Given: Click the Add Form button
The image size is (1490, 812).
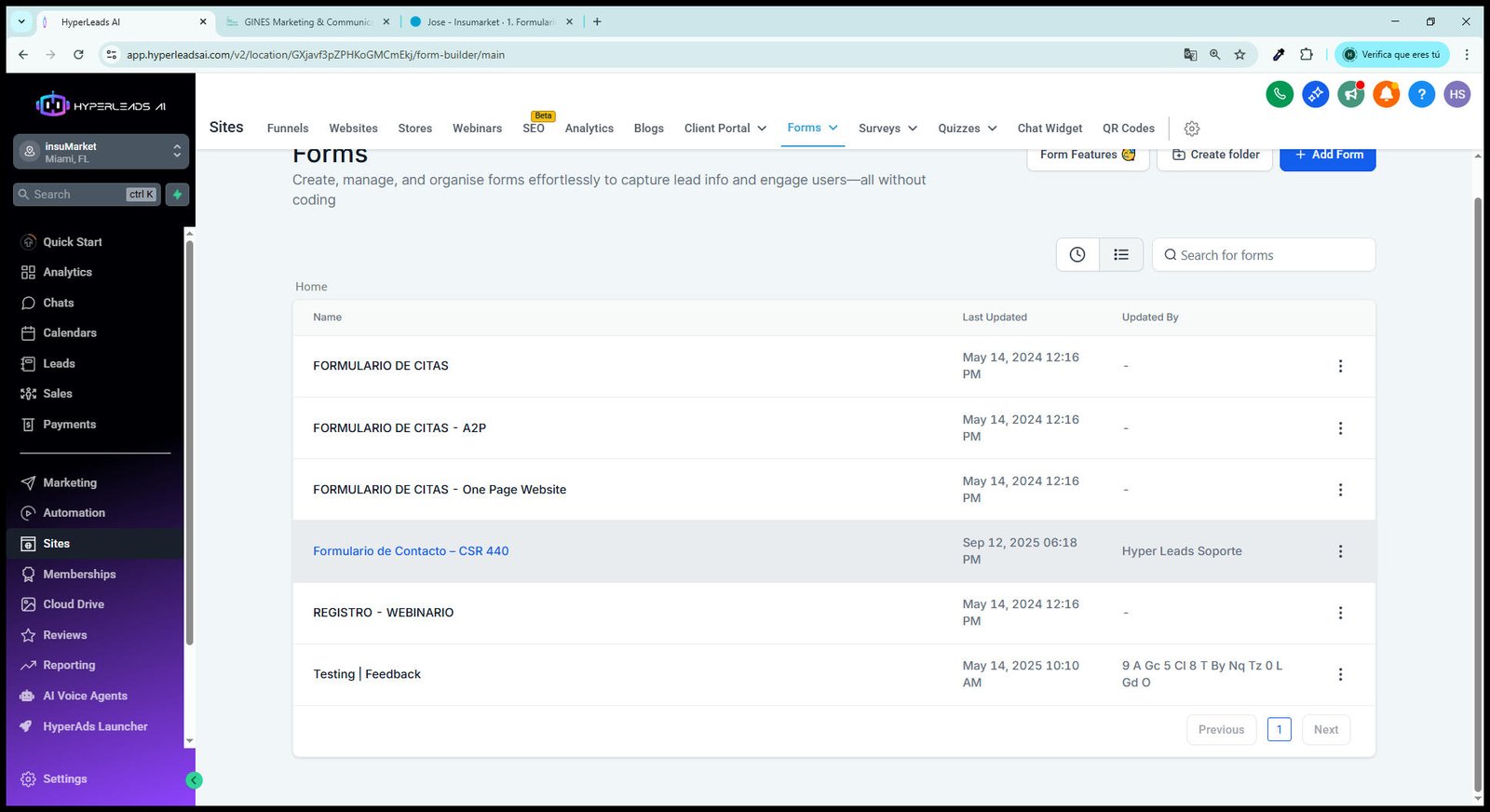Looking at the screenshot, I should 1328,156.
